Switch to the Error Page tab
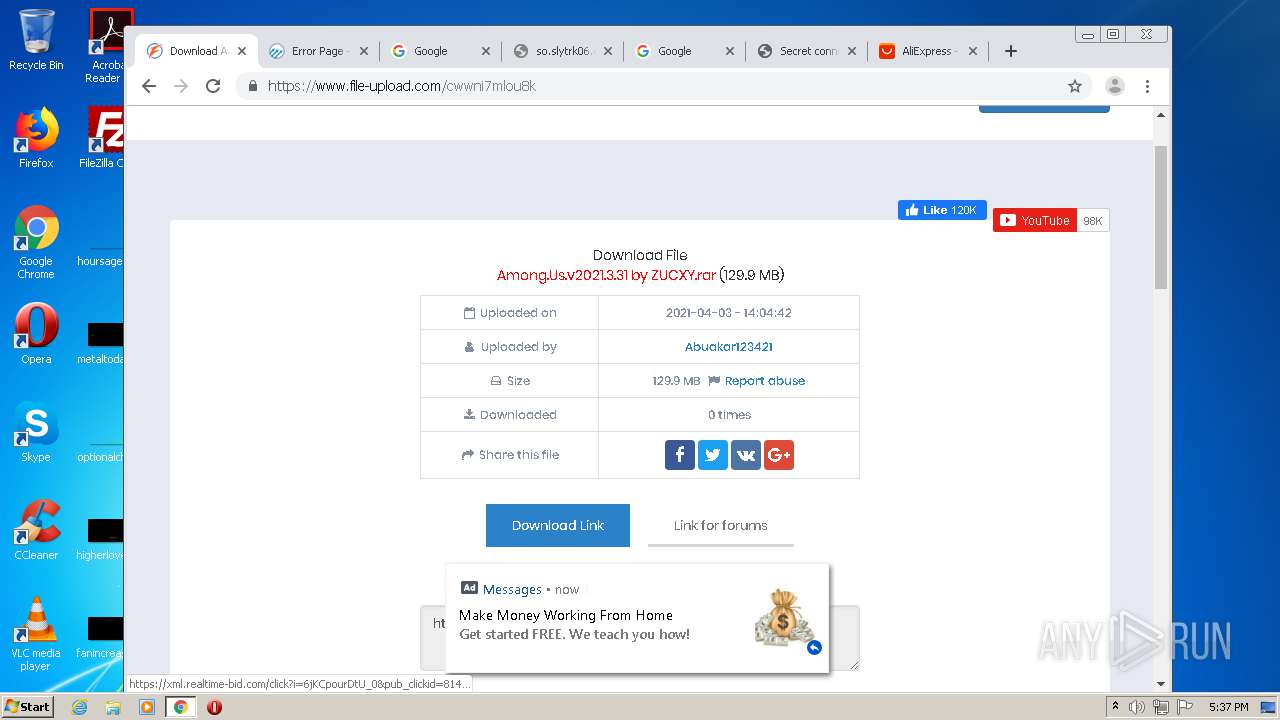This screenshot has height=720, width=1280. 317,51
